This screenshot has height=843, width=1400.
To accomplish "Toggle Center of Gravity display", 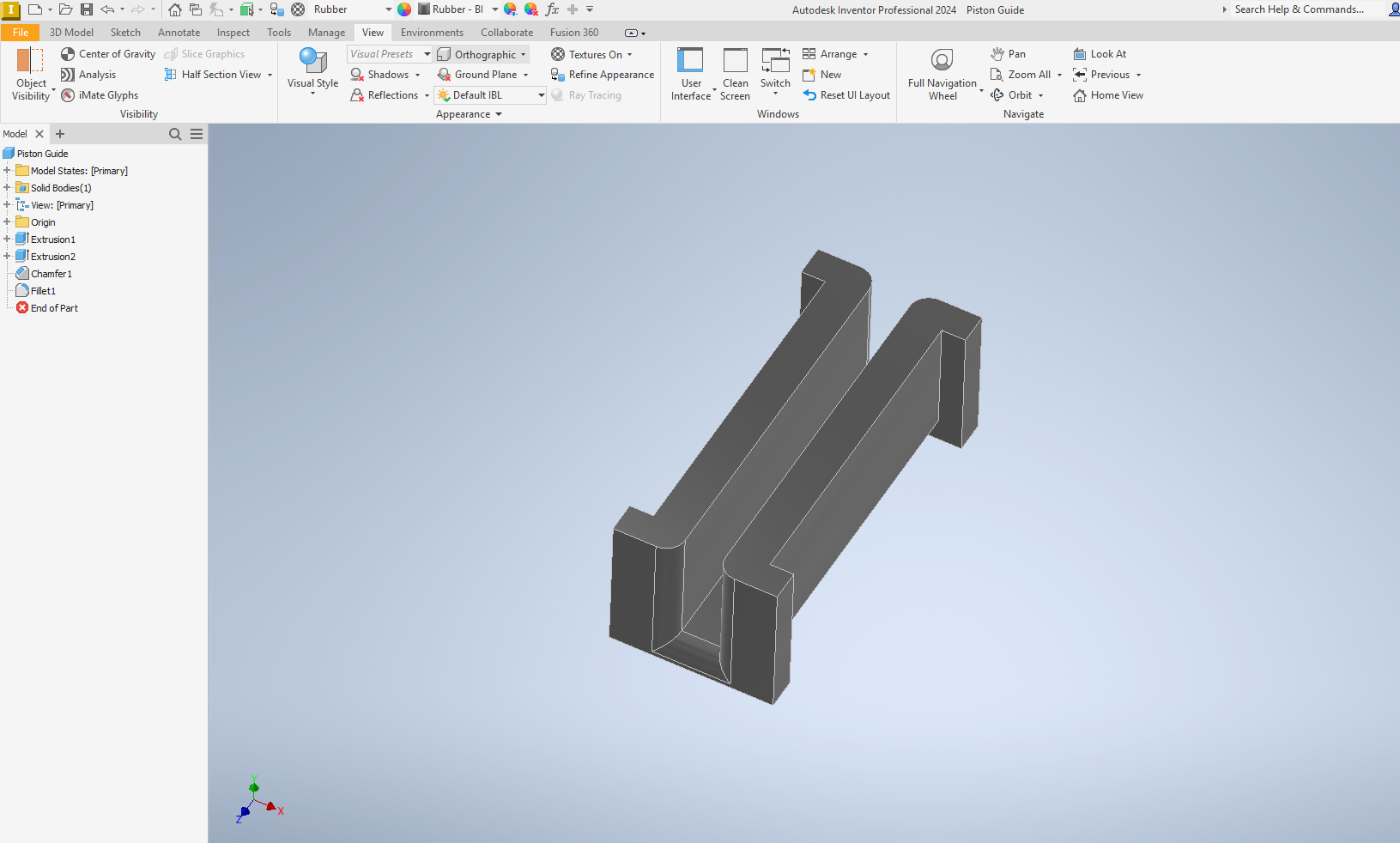I will click(108, 54).
